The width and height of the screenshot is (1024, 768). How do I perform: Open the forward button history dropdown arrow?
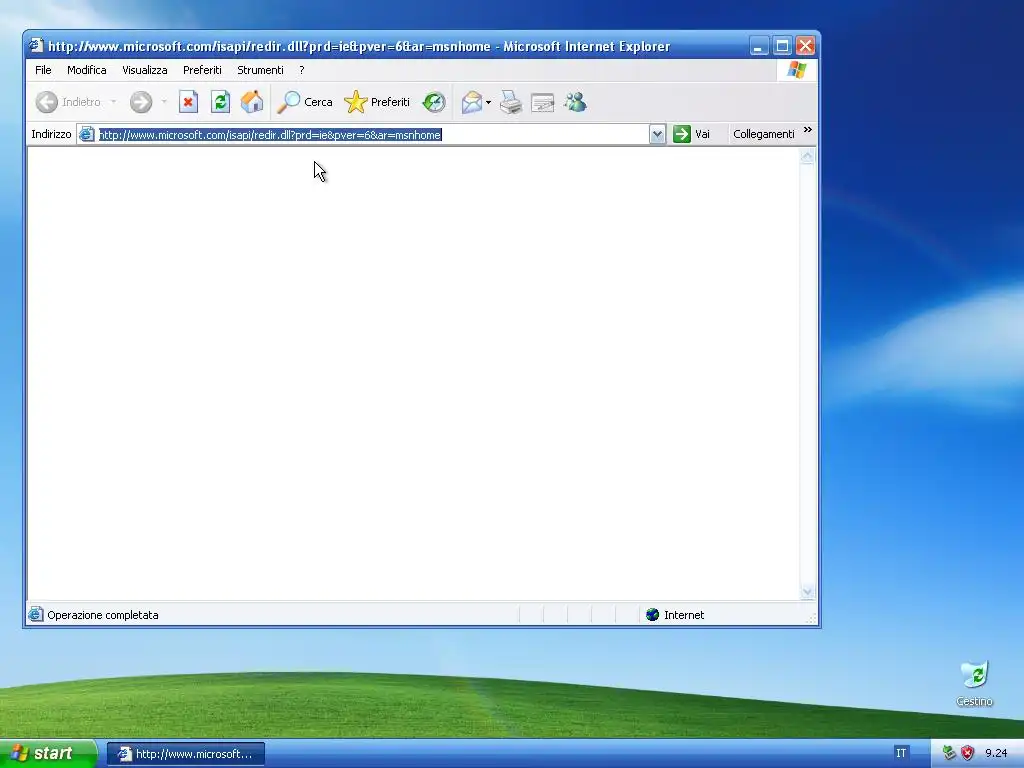coord(164,102)
